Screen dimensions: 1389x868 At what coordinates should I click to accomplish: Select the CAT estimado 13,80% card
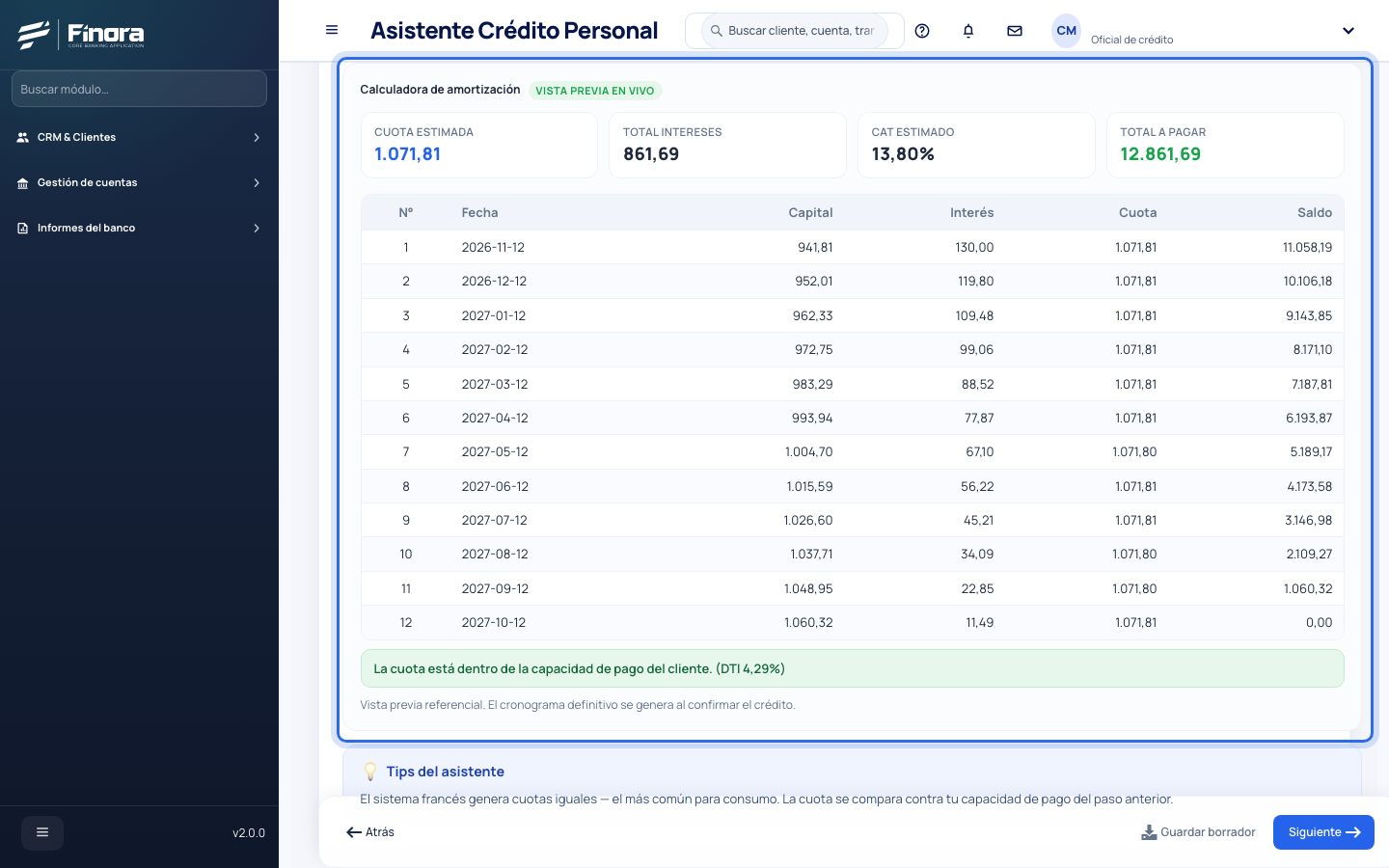976,146
